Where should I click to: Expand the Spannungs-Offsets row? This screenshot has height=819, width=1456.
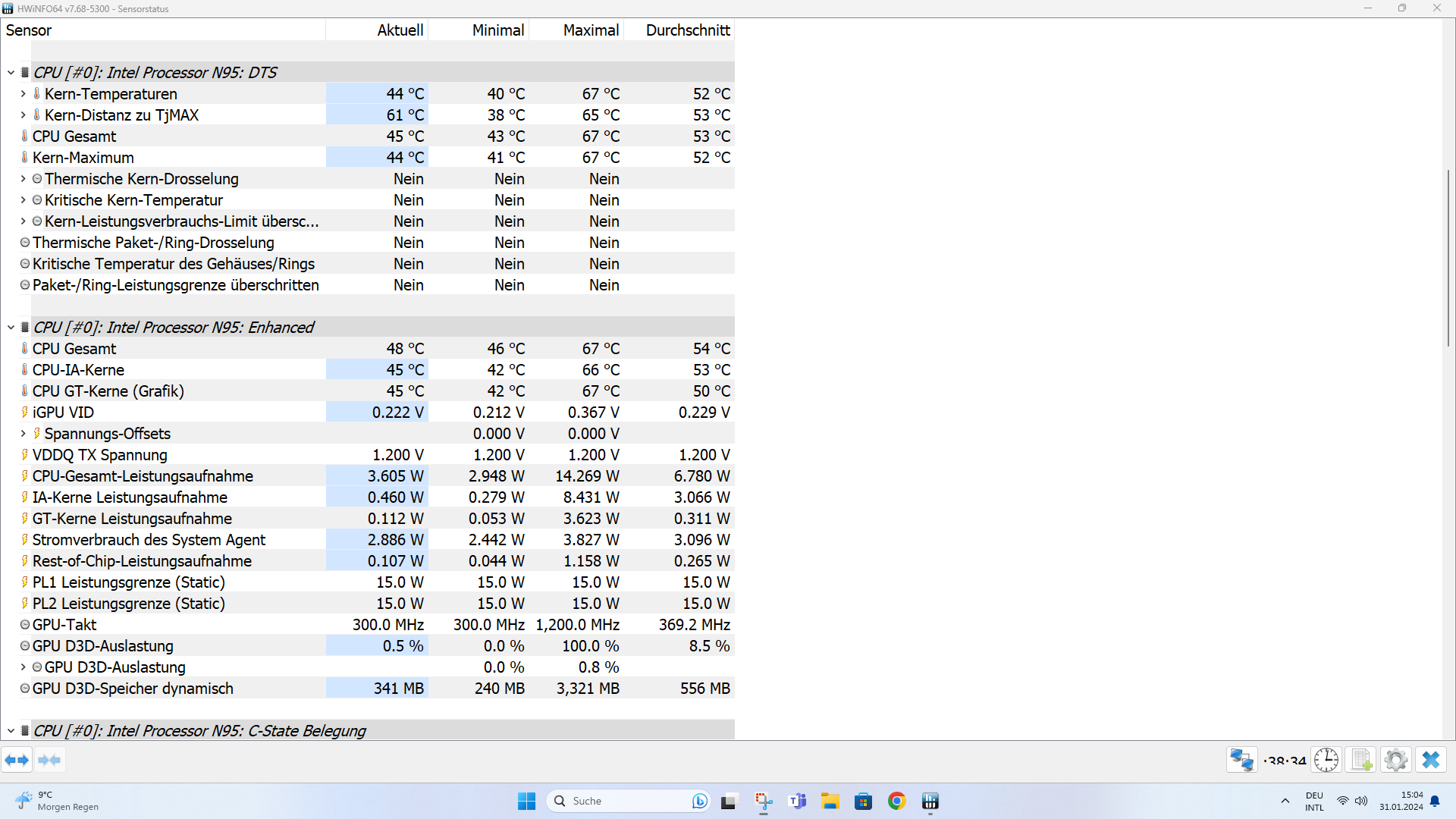click(x=23, y=434)
